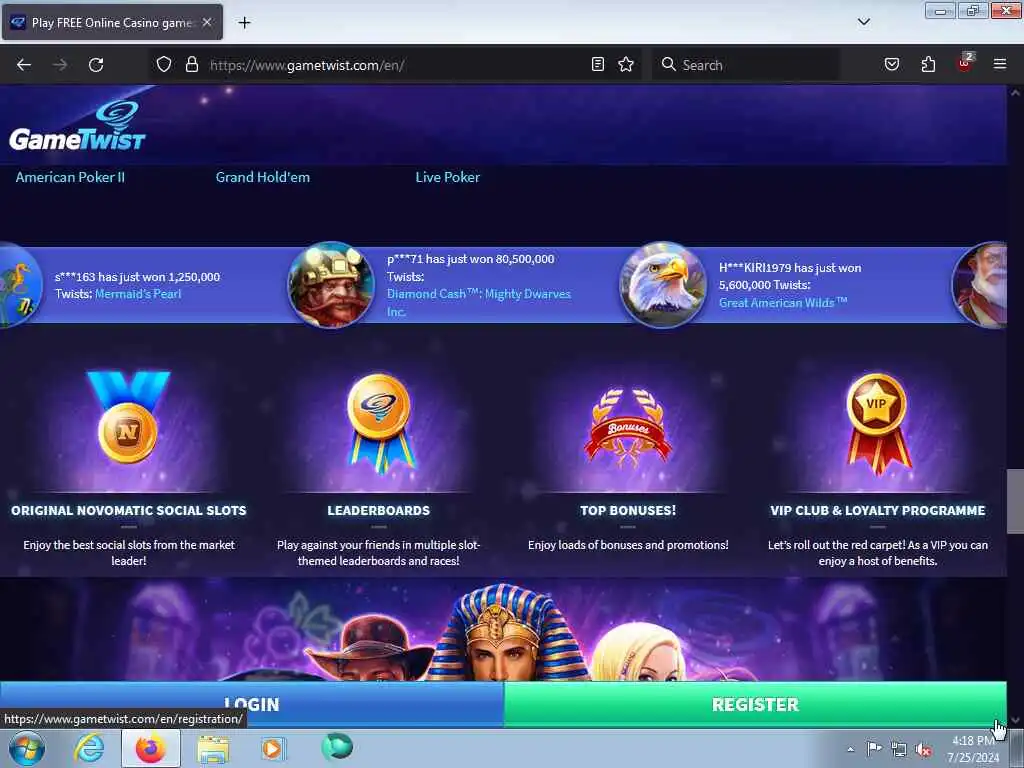Click the LEADERBOARDS heading

coord(379,511)
